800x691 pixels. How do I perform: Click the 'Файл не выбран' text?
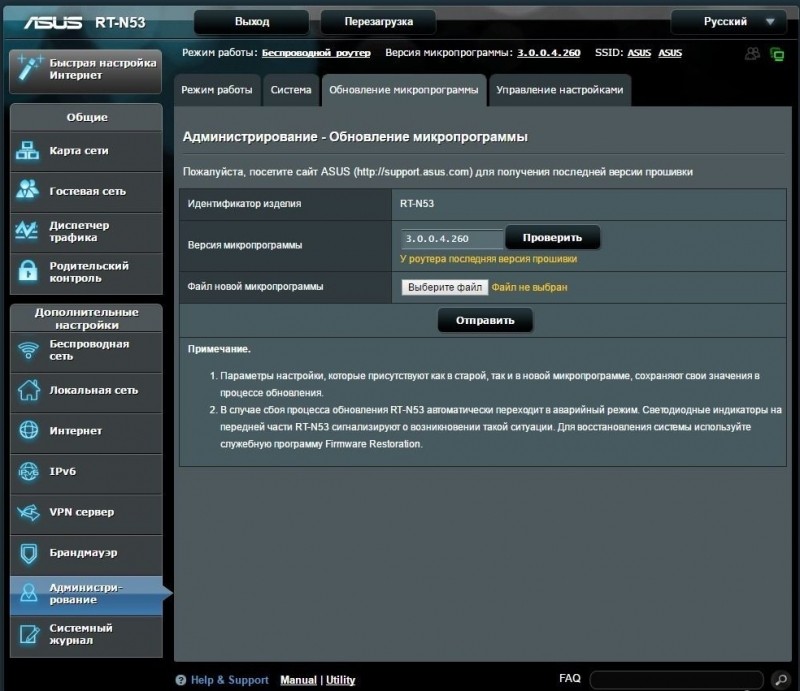click(529, 287)
